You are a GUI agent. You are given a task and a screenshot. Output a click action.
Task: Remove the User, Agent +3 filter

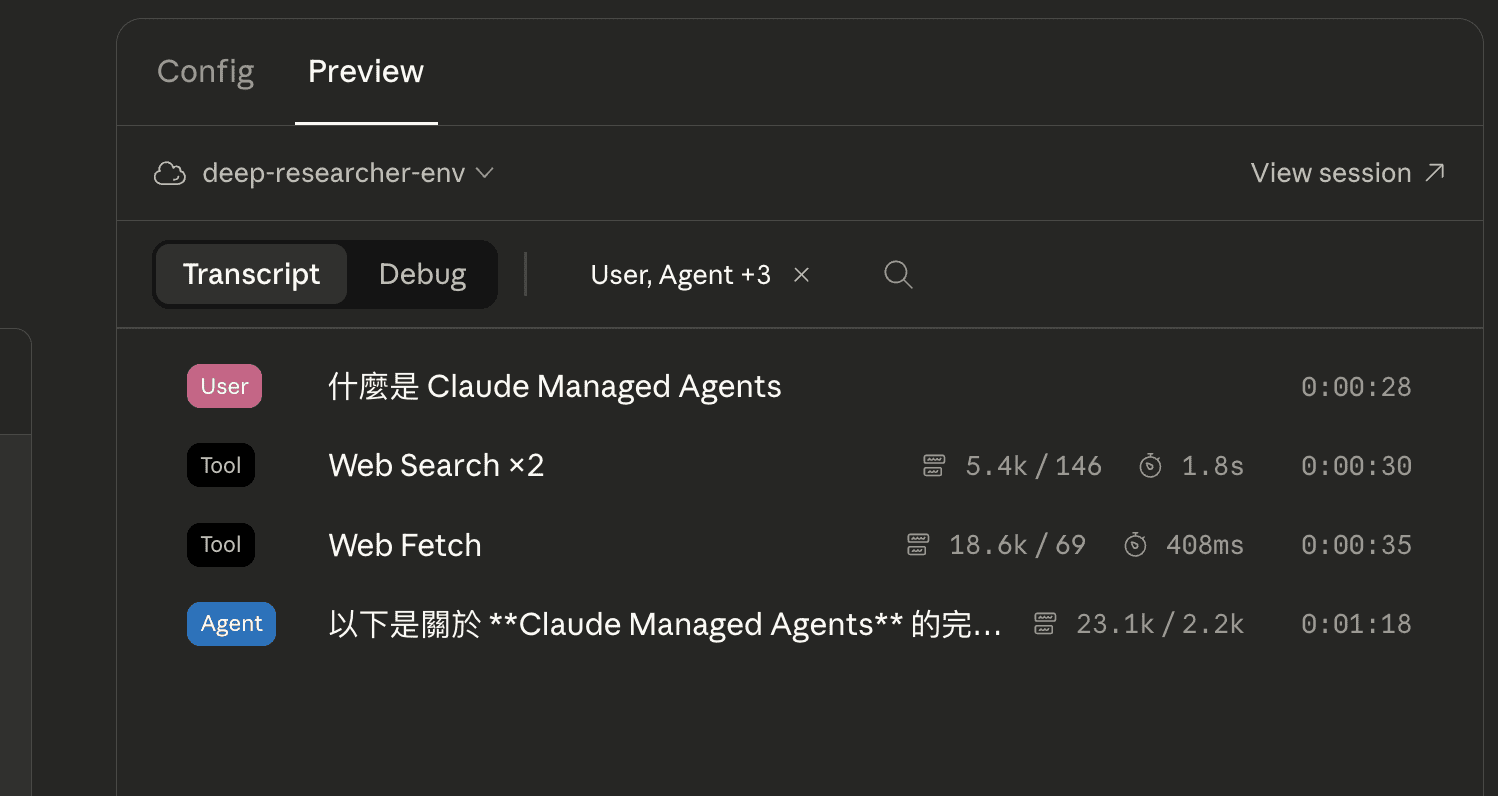tap(801, 274)
